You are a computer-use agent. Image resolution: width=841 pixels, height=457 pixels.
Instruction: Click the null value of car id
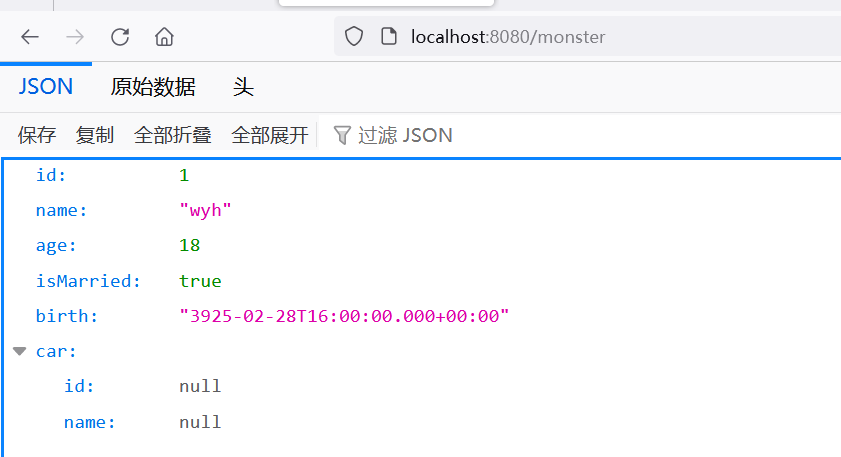(x=200, y=386)
